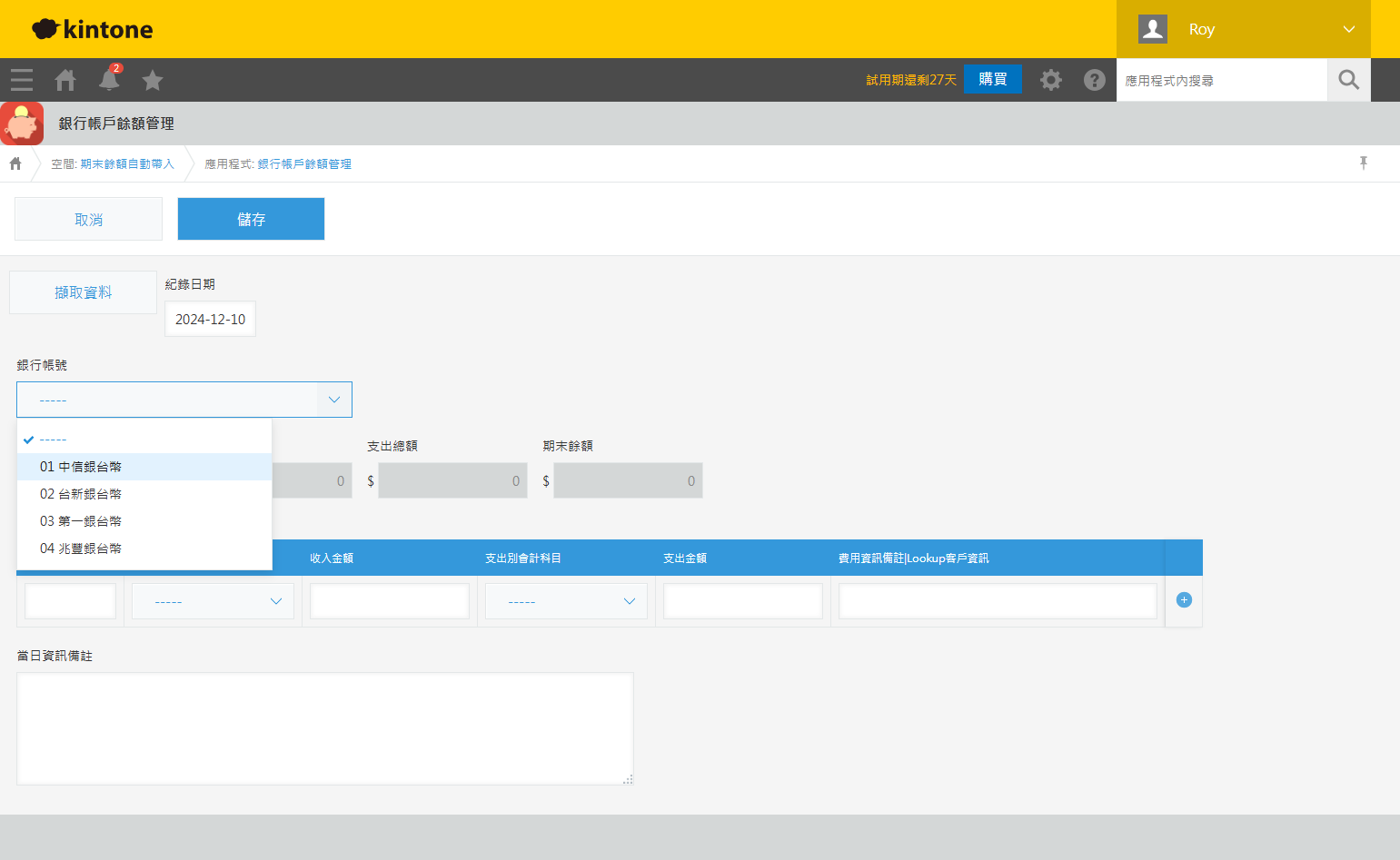
Task: Click the kintone logo
Action: click(x=93, y=29)
